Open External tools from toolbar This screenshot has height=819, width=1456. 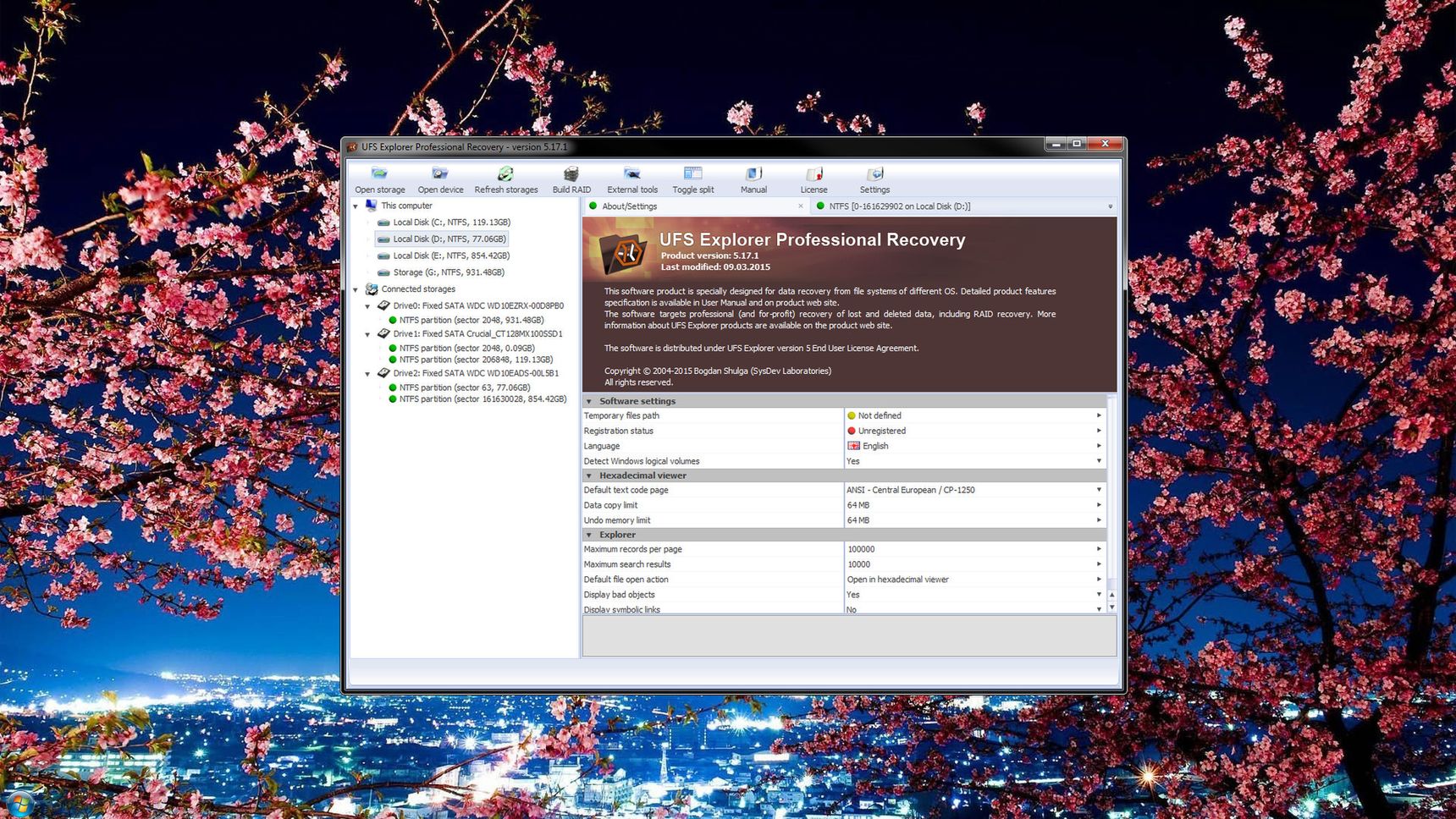click(631, 174)
